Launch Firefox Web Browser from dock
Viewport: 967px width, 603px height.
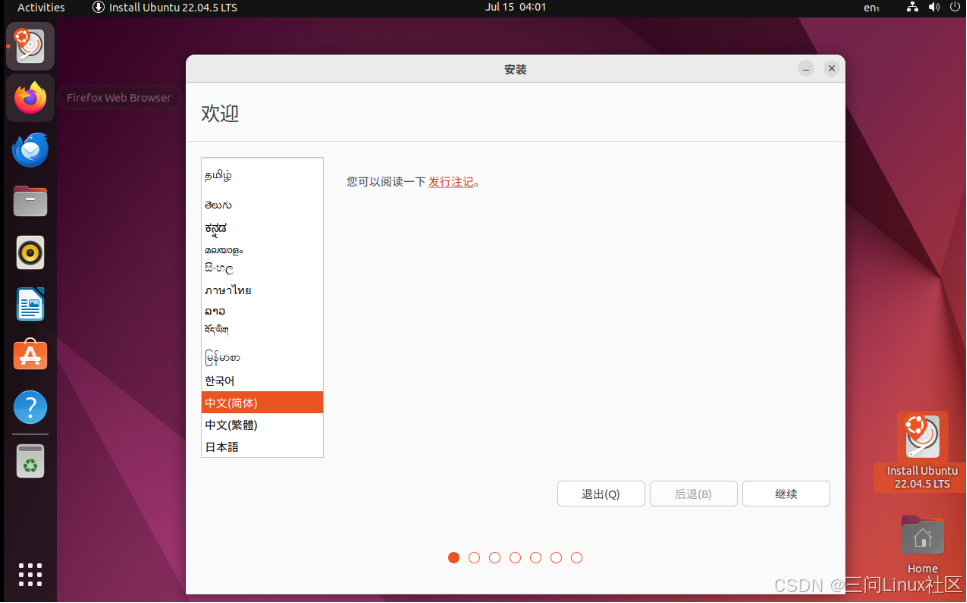click(30, 98)
